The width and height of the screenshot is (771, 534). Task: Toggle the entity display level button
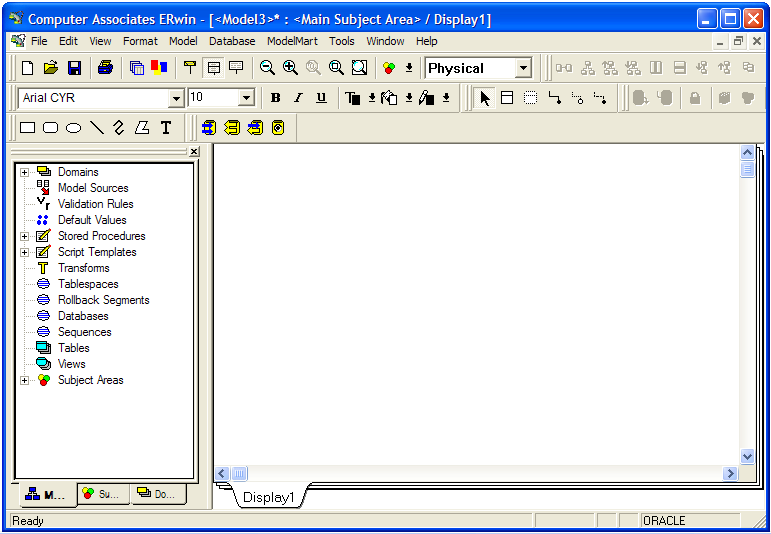pos(190,68)
